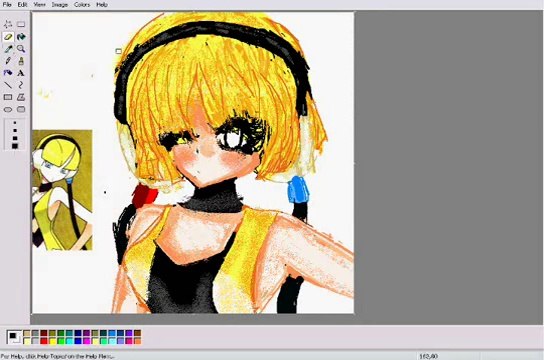Pick the bright red palette swatch
Viewport: 544px width, 360px height.
tap(44, 341)
